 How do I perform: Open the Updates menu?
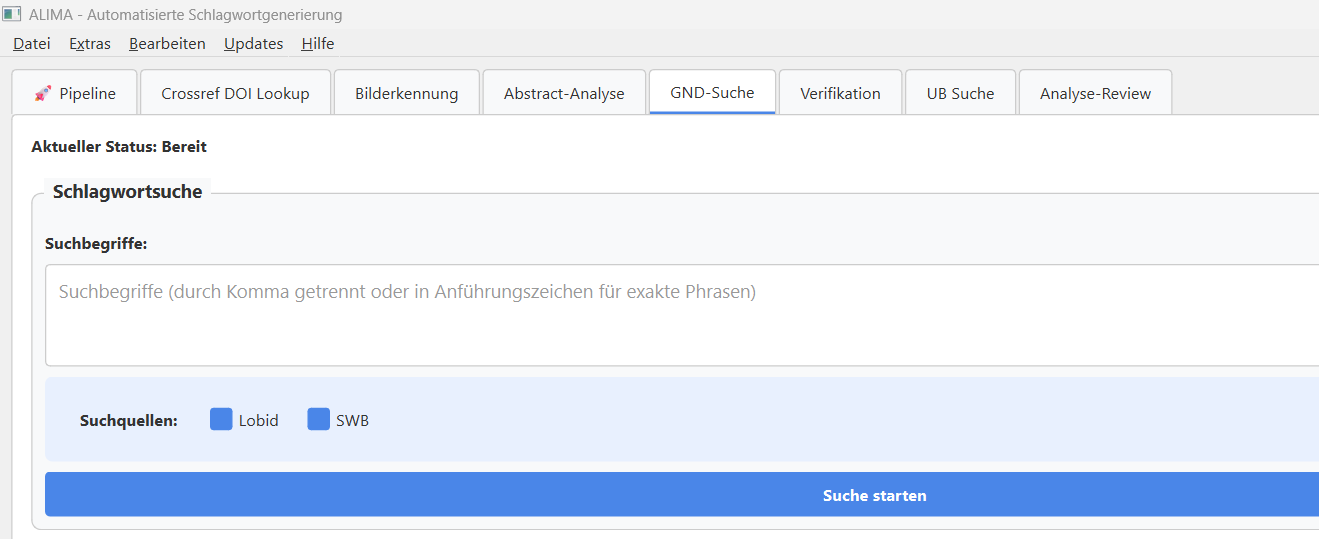[253, 44]
